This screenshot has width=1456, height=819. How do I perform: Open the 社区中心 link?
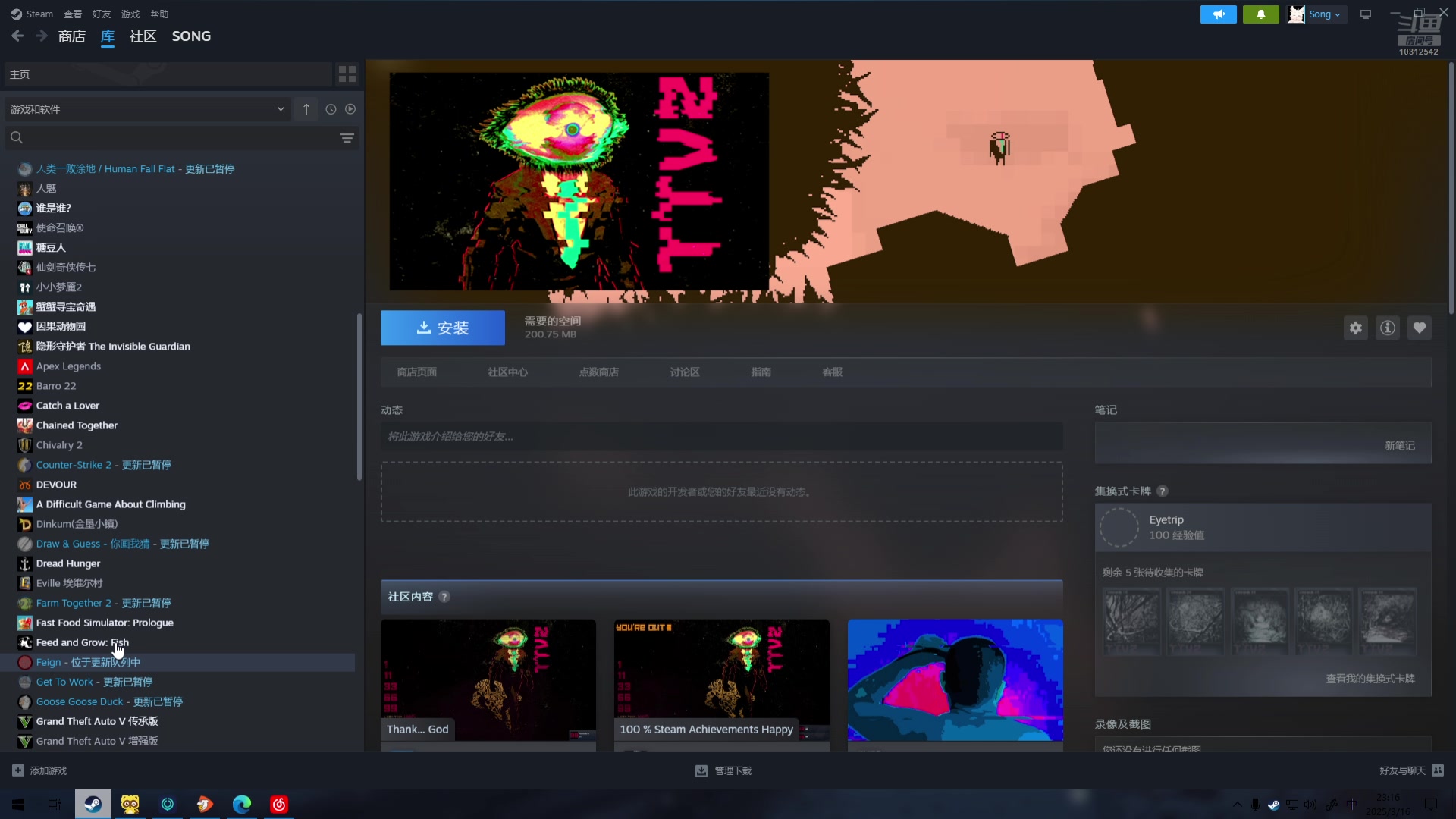coord(508,372)
